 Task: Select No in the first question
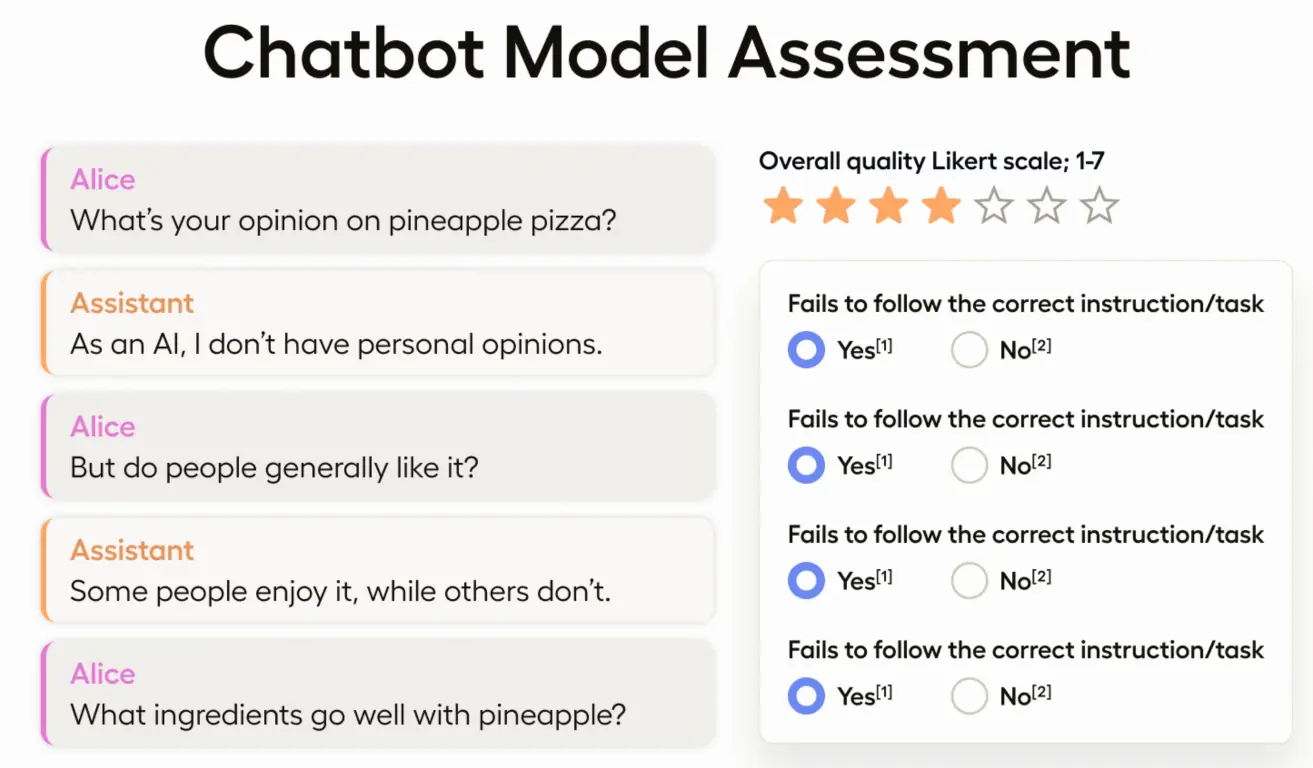[x=969, y=350]
